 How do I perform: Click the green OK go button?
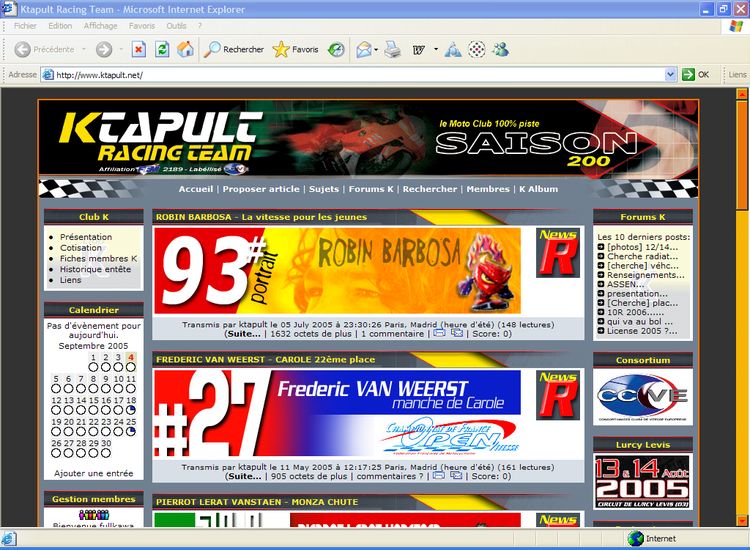(695, 75)
